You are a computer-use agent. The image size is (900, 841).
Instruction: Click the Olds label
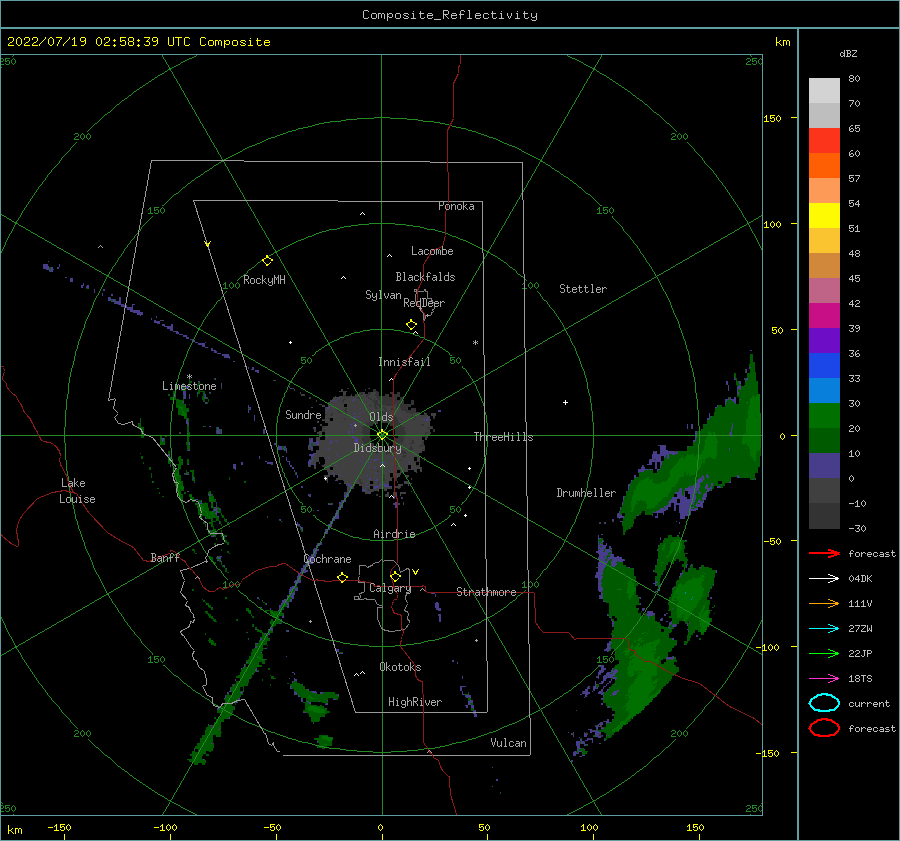point(381,417)
